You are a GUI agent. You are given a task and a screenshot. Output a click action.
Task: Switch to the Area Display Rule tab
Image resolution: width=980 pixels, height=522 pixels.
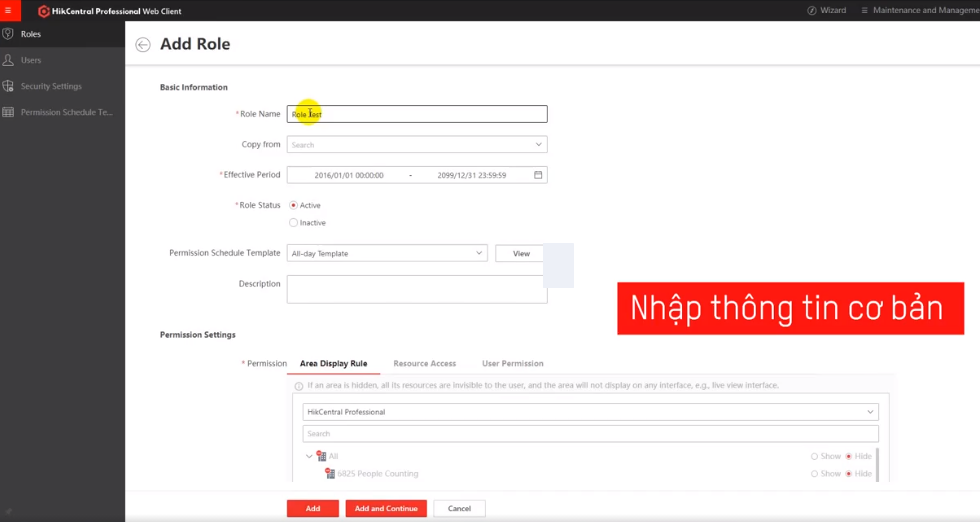(334, 363)
